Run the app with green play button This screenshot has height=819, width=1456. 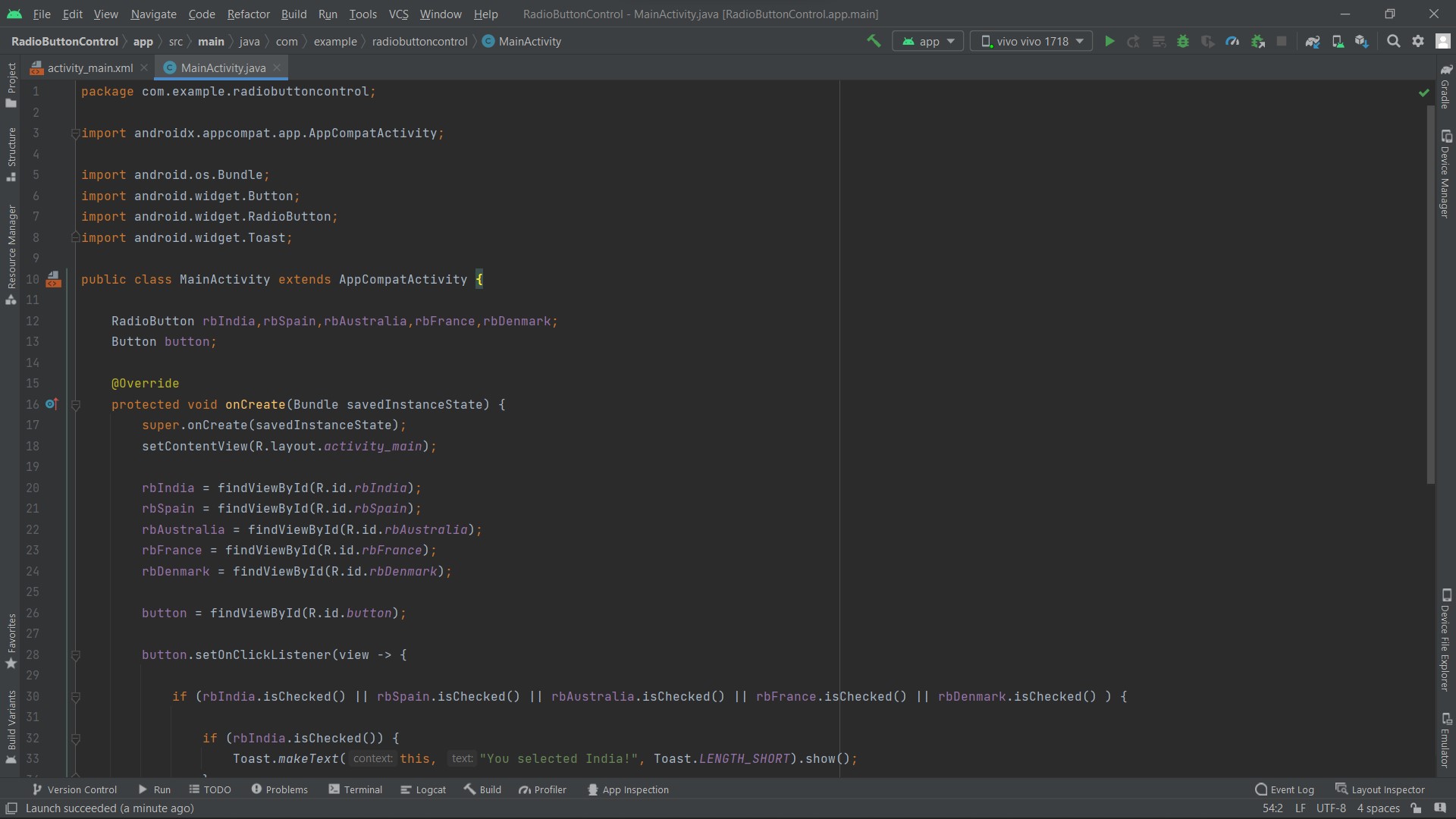[1109, 41]
